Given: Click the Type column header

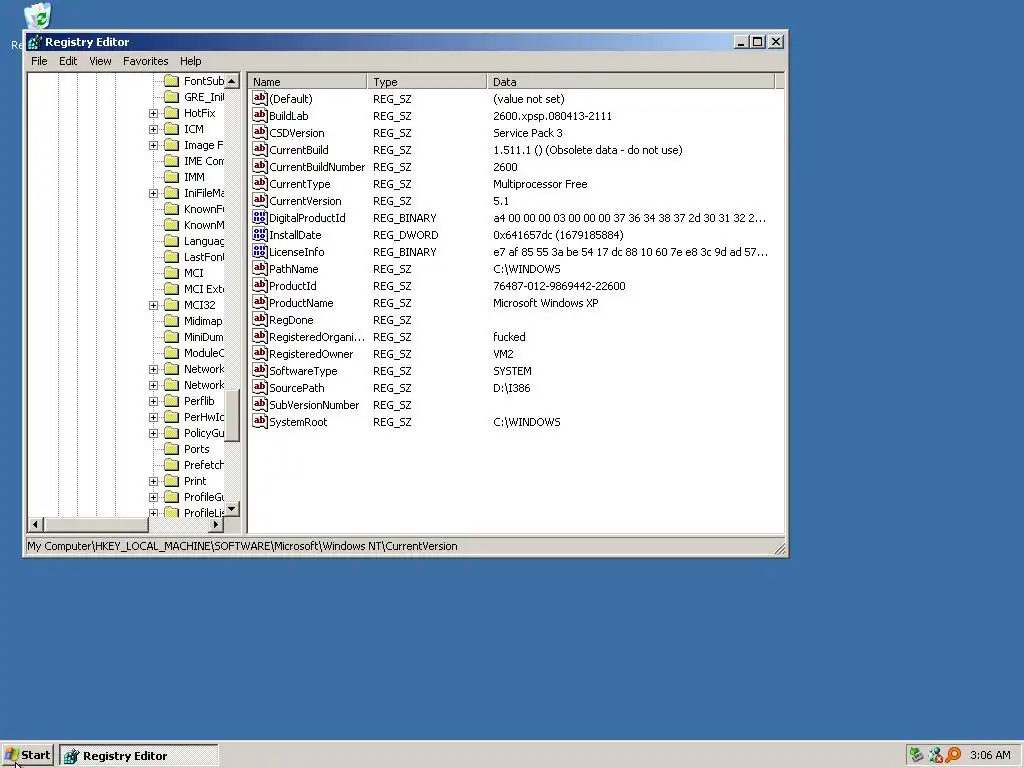Looking at the screenshot, I should (x=427, y=82).
